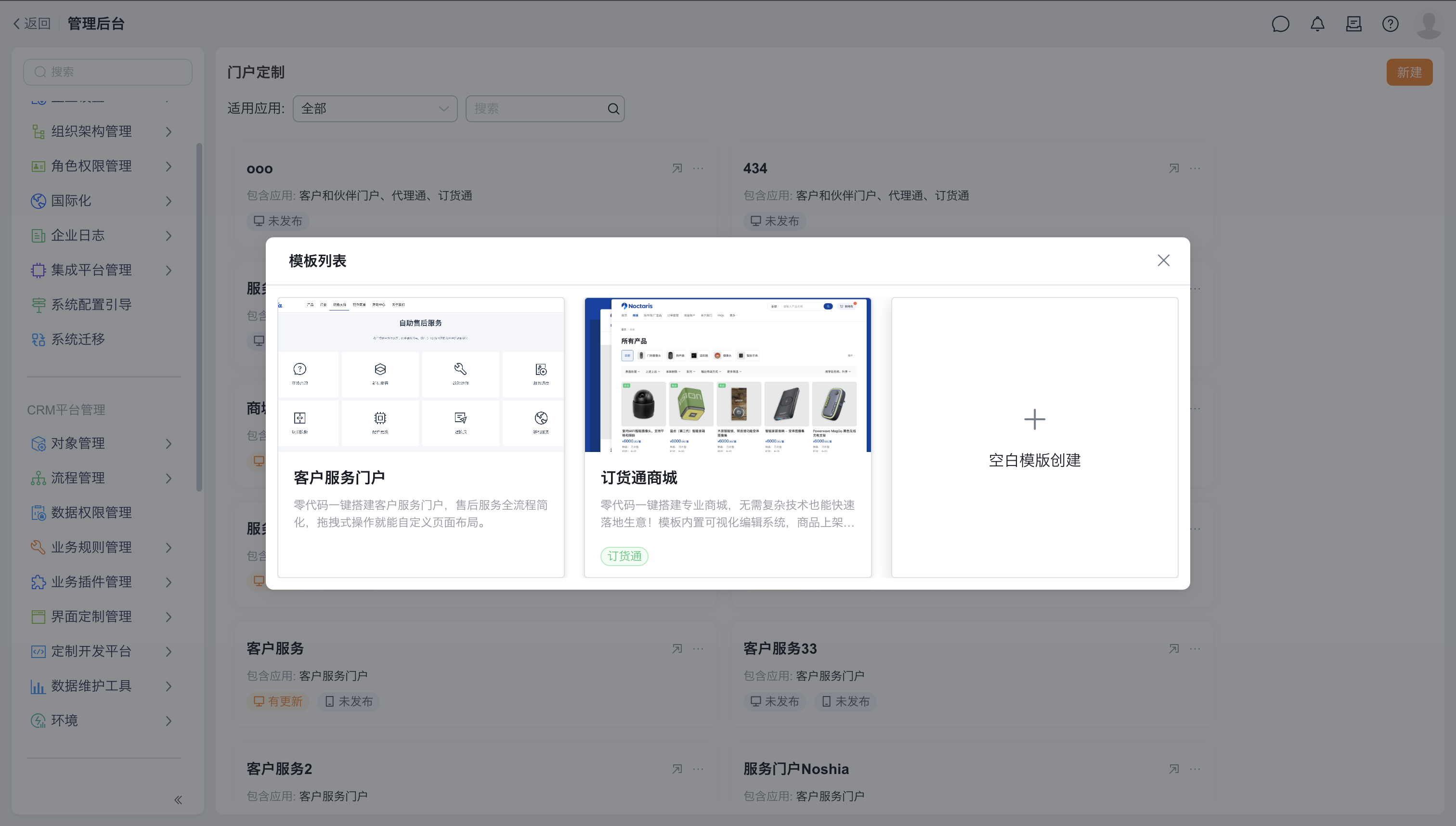Open more options on 服务门户Noshia card
The width and height of the screenshot is (1456, 826).
(1195, 769)
